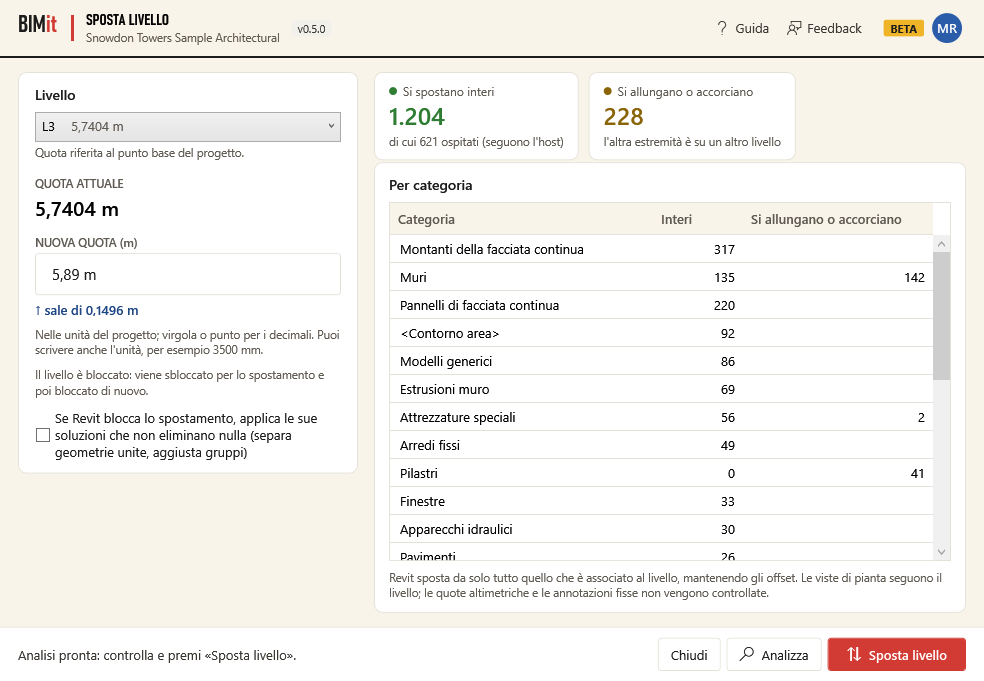Select the Estrusioni muro row
The width and height of the screenshot is (984, 681).
(x=661, y=389)
